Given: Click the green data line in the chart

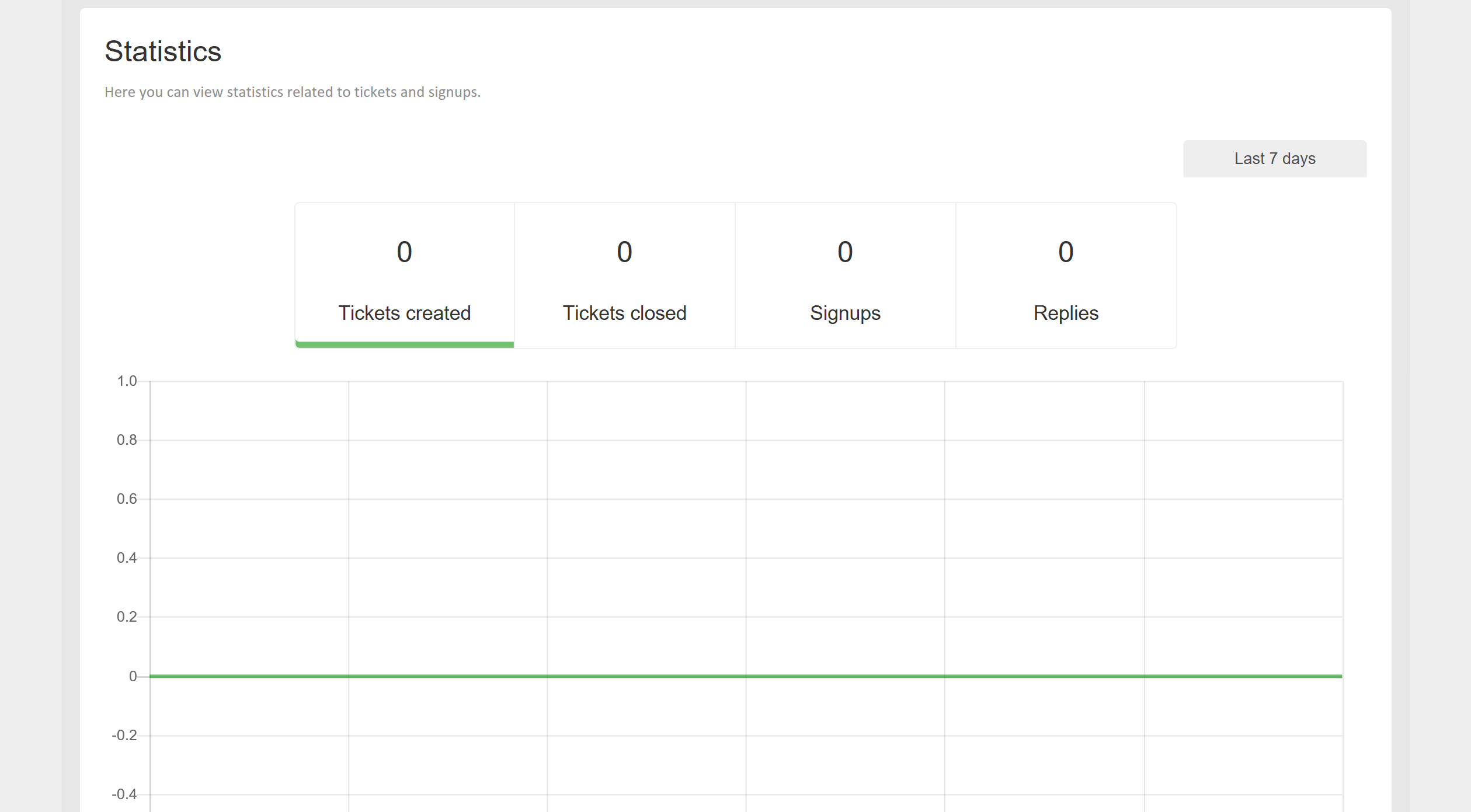Looking at the screenshot, I should 746,676.
